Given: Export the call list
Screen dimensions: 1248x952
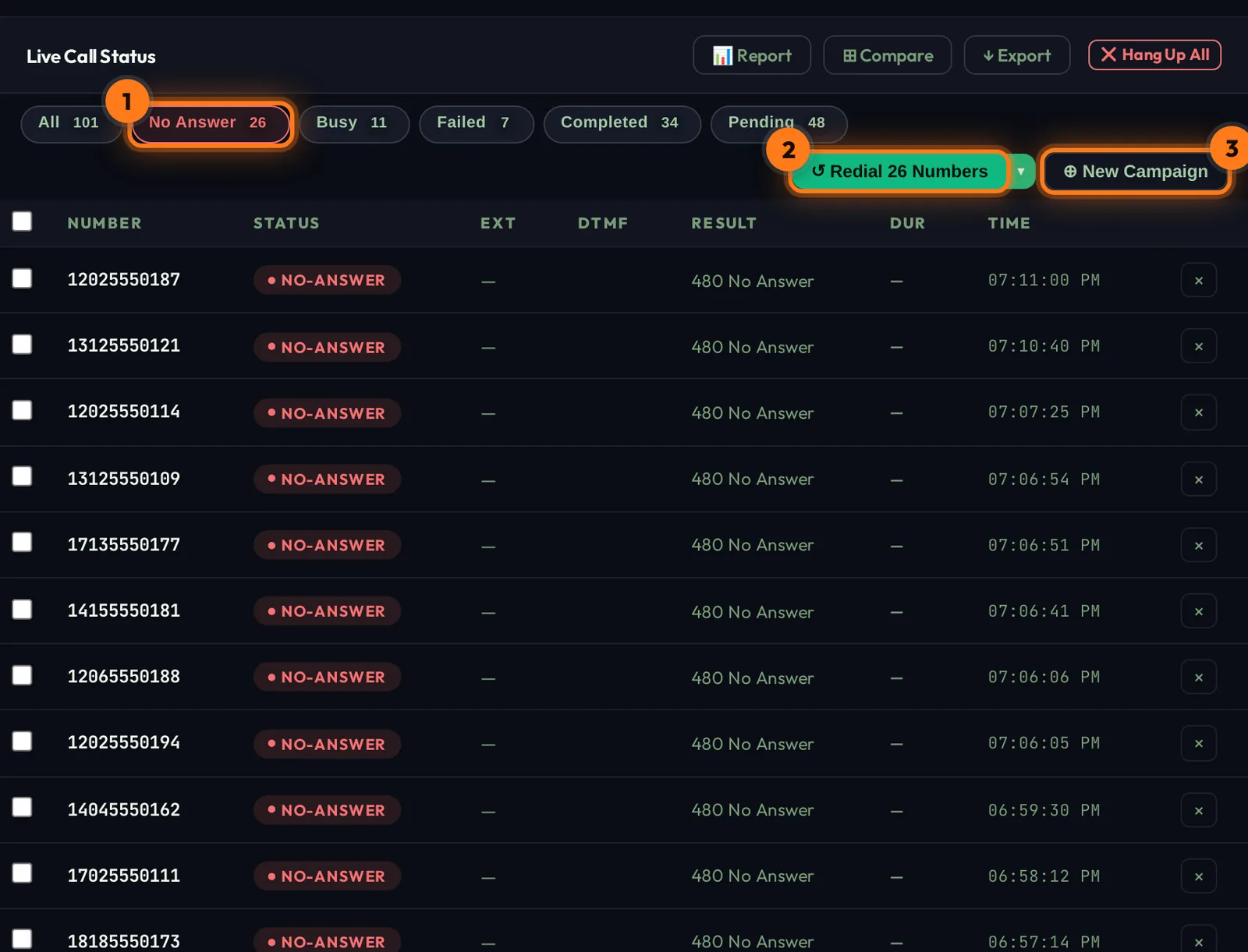Looking at the screenshot, I should 1017,55.
